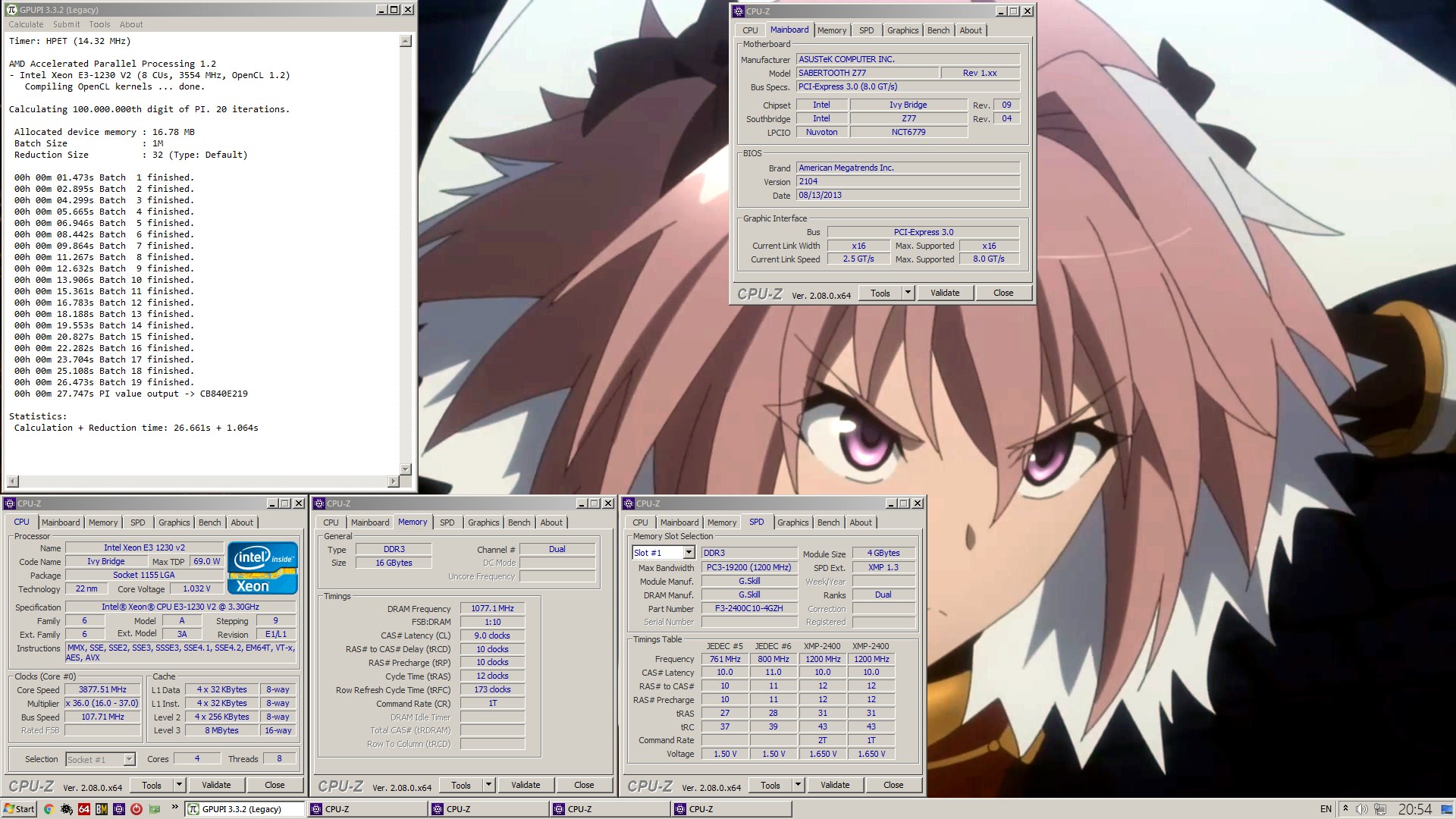Open the BM icon in quick launch
1456x819 pixels.
[101, 809]
